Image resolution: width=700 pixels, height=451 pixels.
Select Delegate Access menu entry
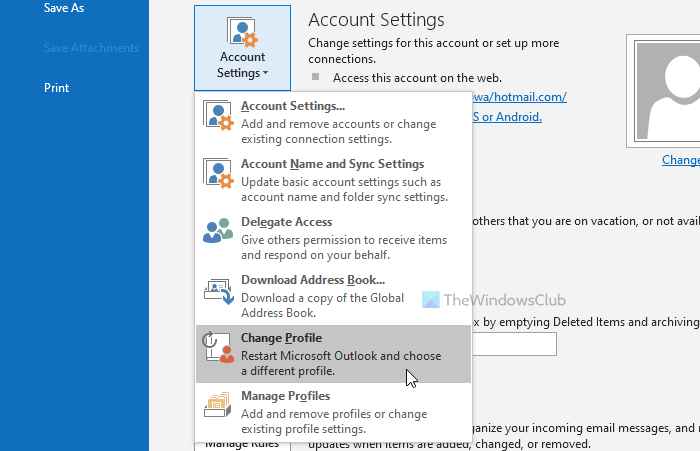[333, 238]
